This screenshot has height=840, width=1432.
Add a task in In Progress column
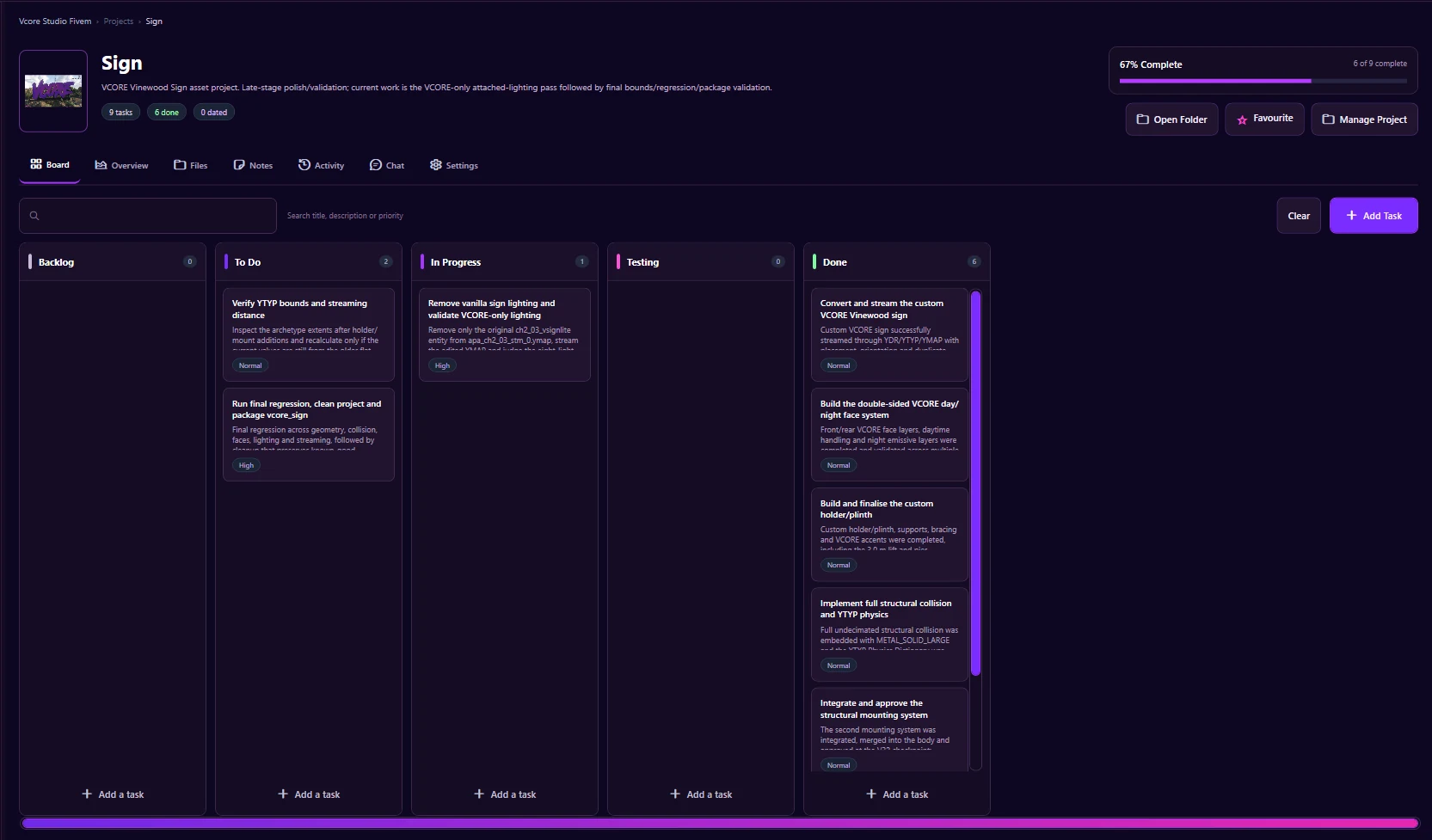(x=505, y=794)
